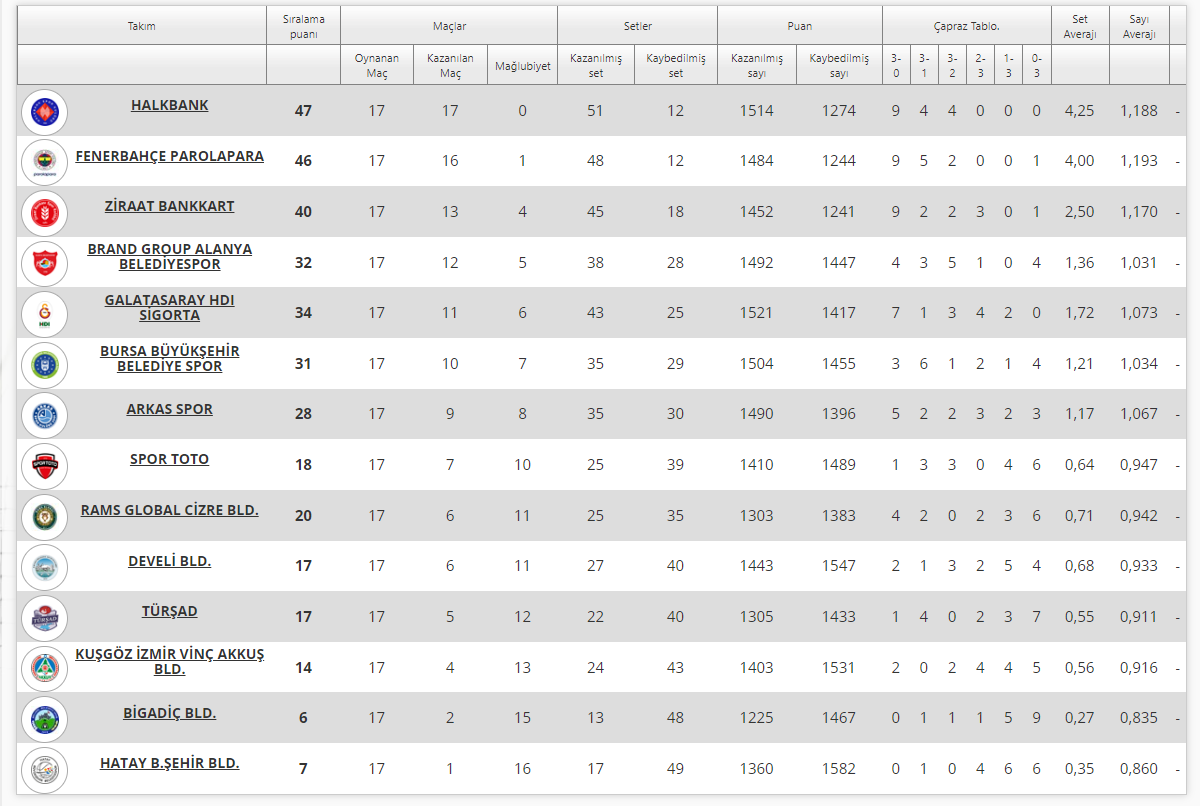Click Hatay's lost points value 1582

pos(839,769)
